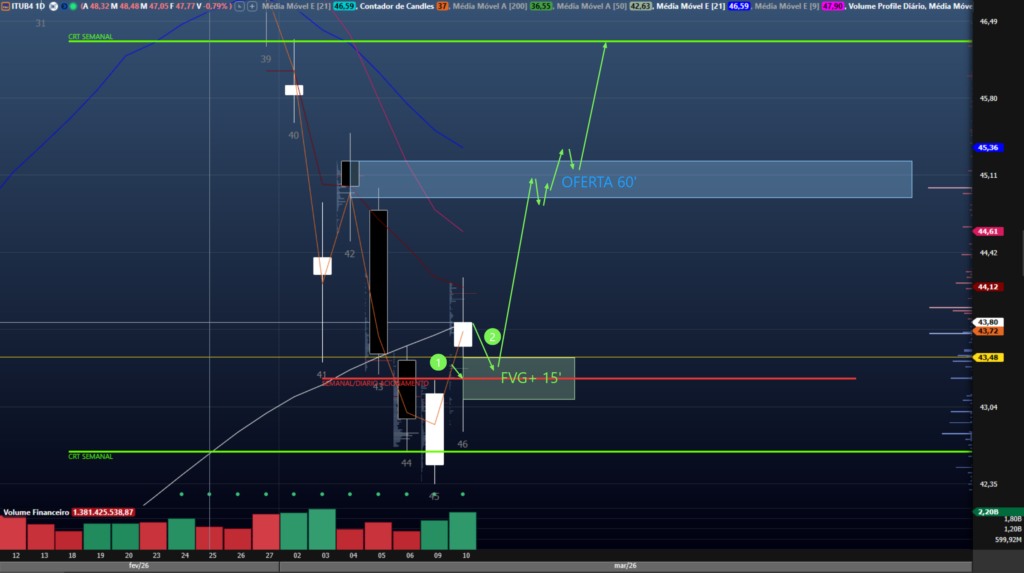Viewport: 1024px width, 573px height.
Task: Click the mar/26 month on time axis
Action: point(625,566)
